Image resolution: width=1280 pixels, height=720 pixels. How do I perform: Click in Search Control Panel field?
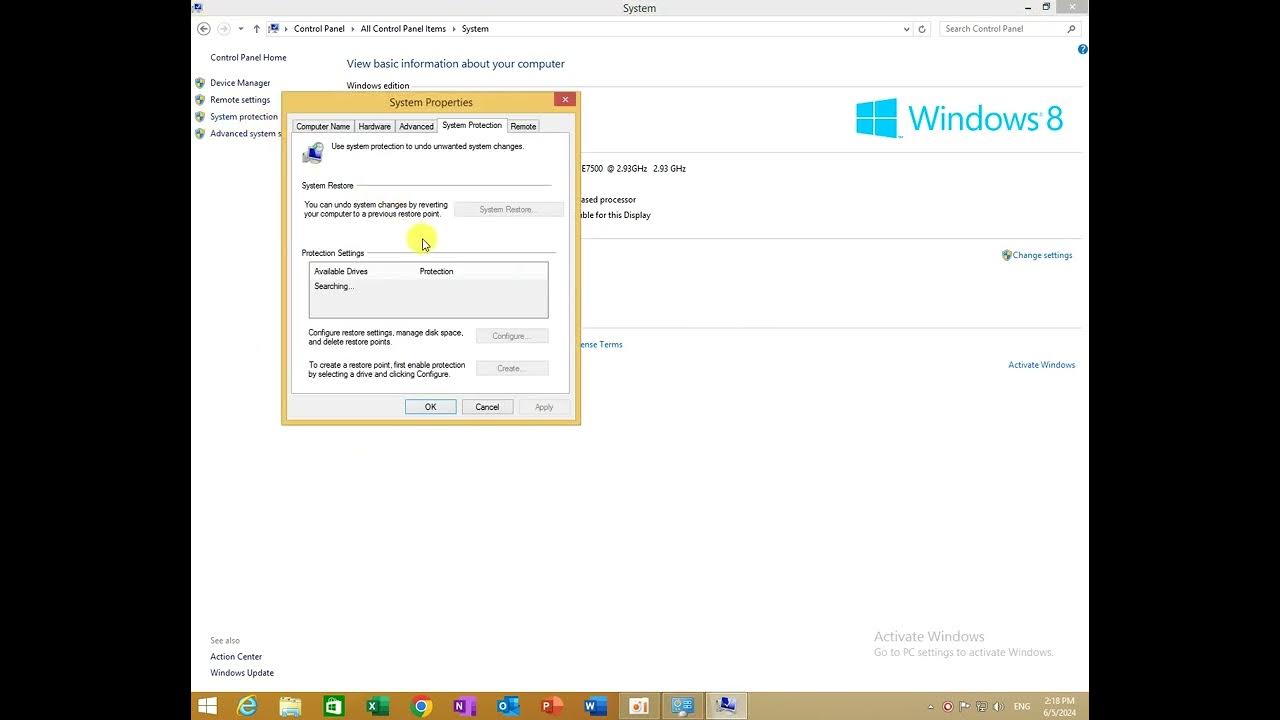(x=1003, y=29)
